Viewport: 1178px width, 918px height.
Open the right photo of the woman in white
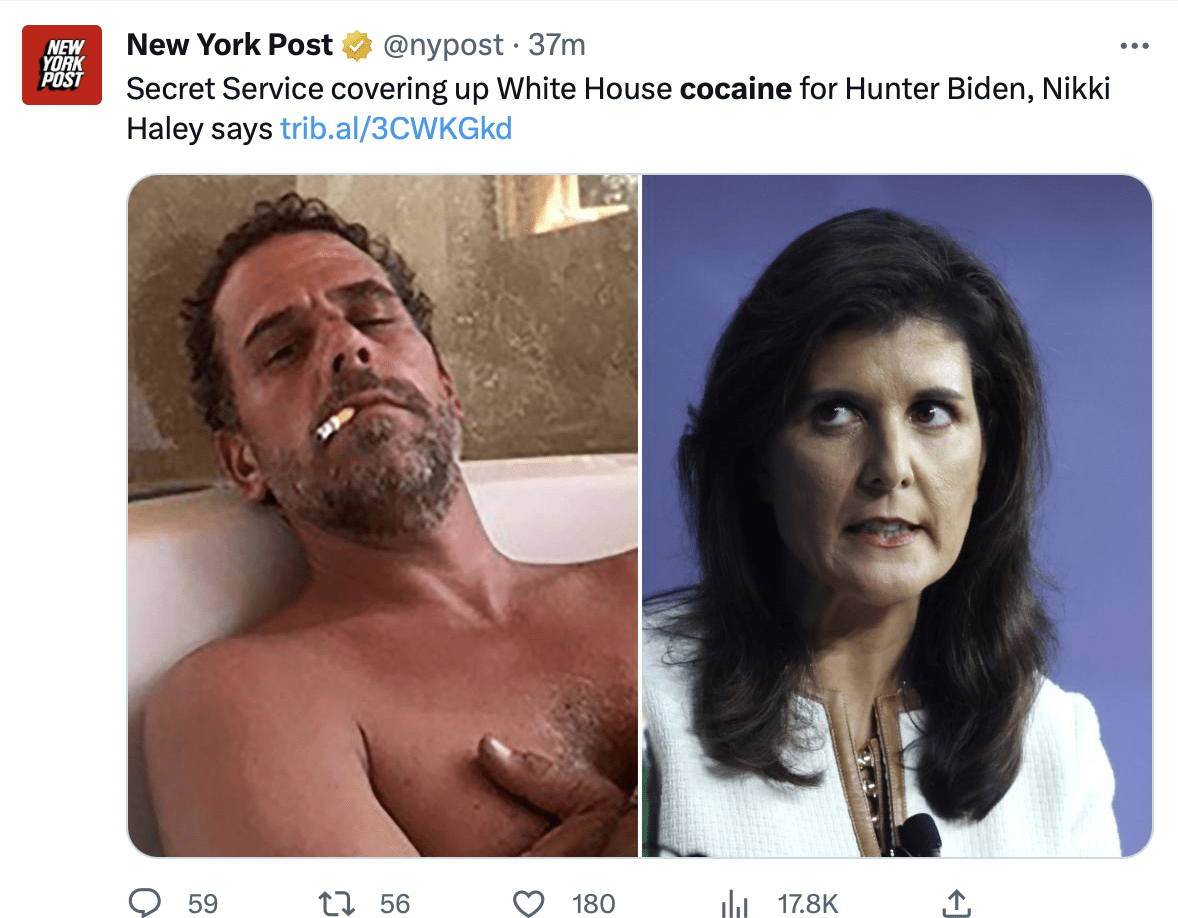[896, 515]
